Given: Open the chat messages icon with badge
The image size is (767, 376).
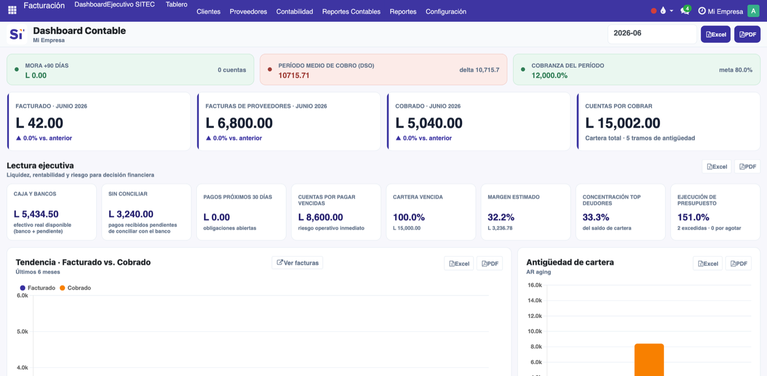Looking at the screenshot, I should tap(685, 11).
